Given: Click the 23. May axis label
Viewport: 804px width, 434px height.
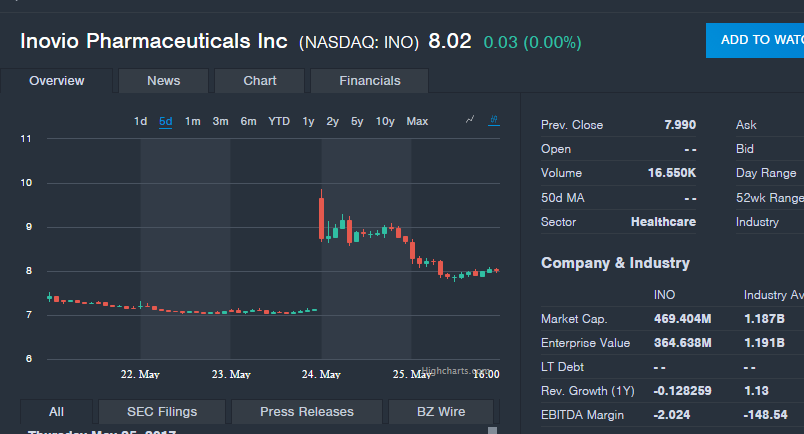Looking at the screenshot, I should click(231, 374).
